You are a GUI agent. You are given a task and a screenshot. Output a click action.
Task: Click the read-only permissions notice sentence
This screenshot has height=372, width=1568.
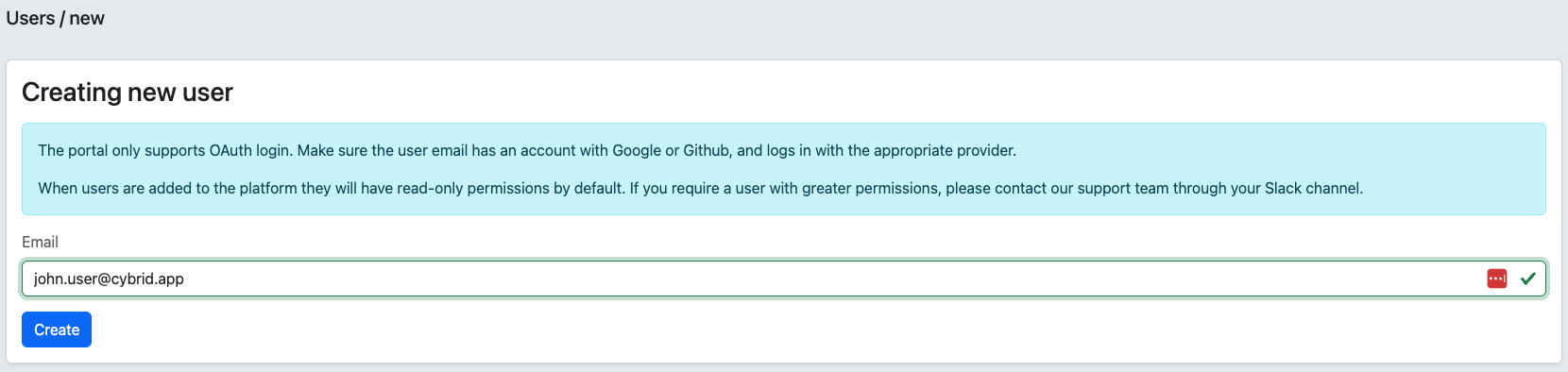point(700,188)
